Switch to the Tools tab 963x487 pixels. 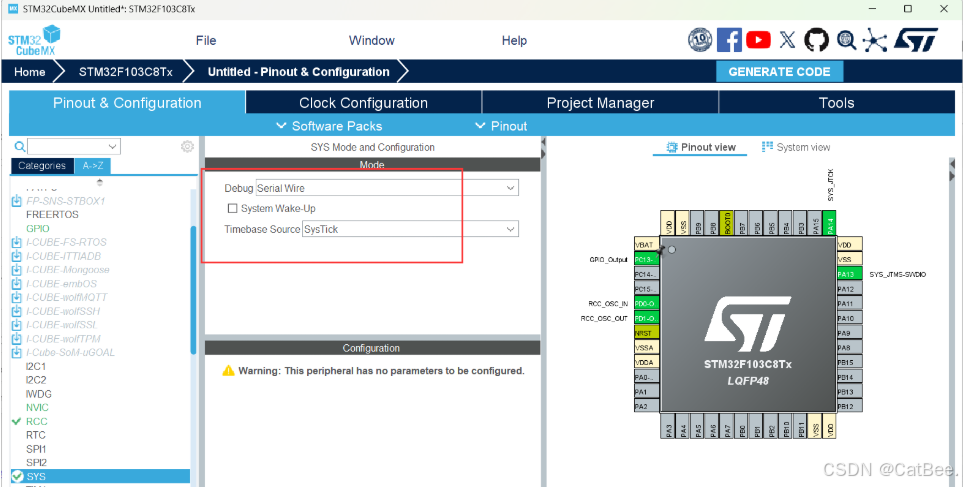coord(836,103)
